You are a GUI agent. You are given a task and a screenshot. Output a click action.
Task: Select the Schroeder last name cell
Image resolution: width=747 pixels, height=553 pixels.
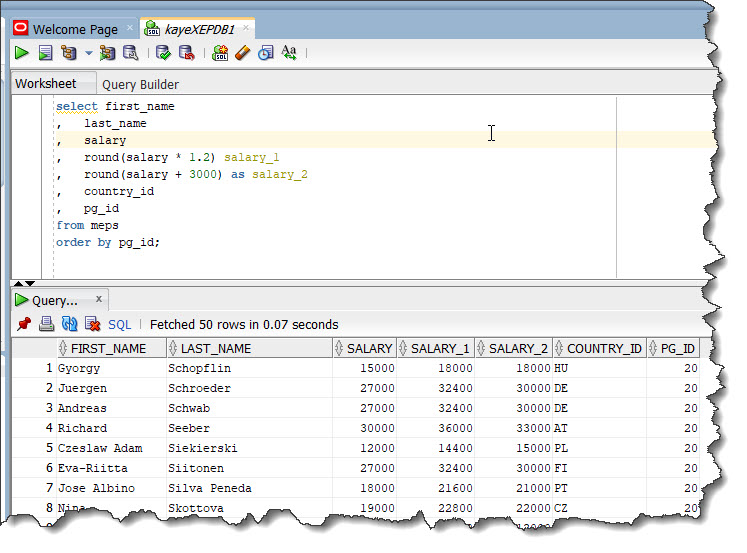250,388
